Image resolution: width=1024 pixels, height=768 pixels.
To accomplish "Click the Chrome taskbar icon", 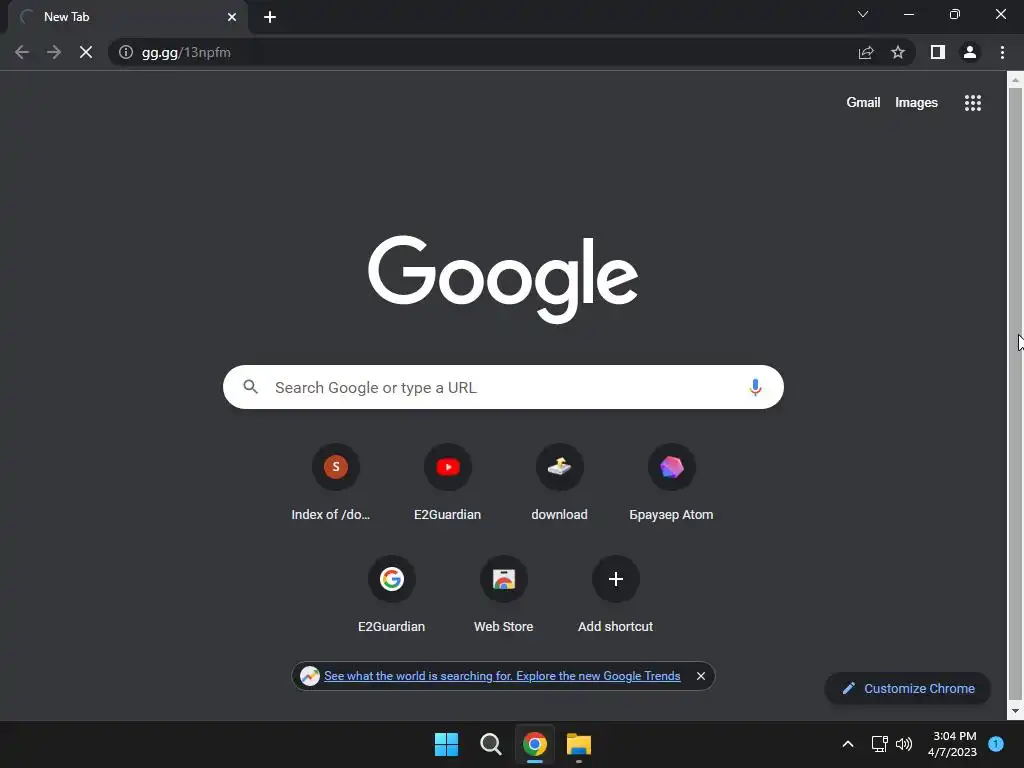I will [x=534, y=744].
